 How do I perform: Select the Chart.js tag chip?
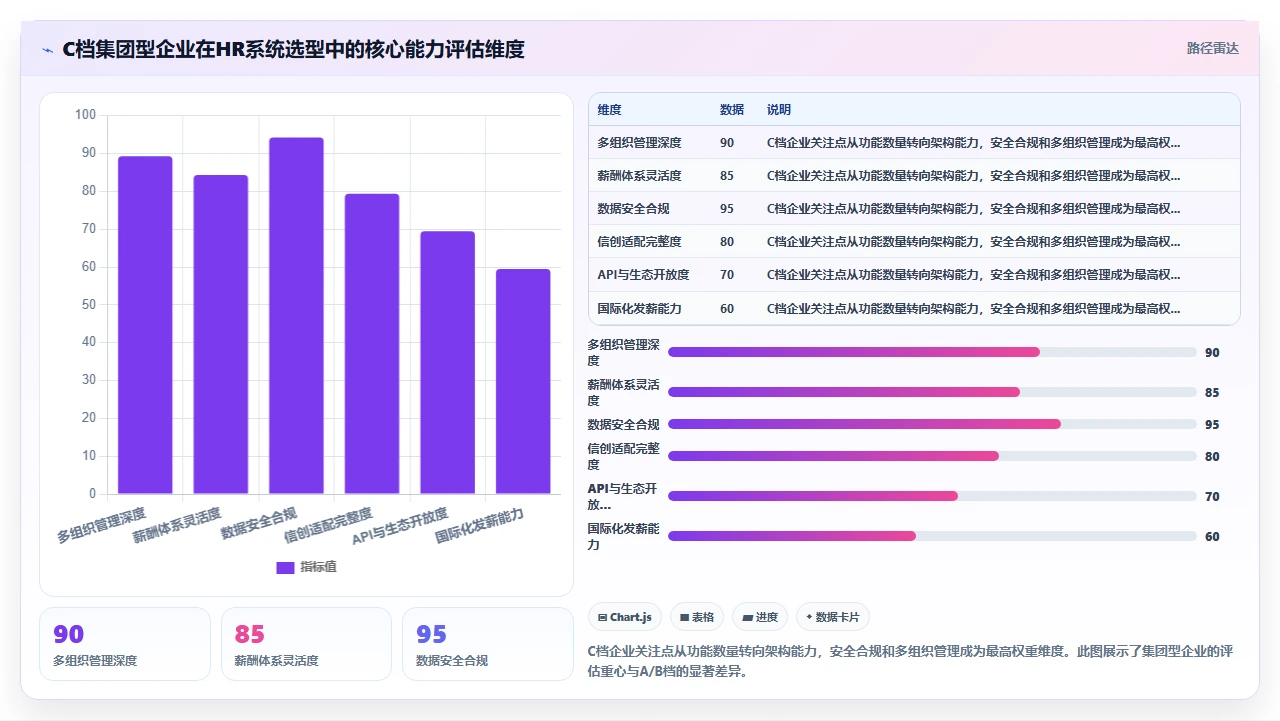[625, 617]
